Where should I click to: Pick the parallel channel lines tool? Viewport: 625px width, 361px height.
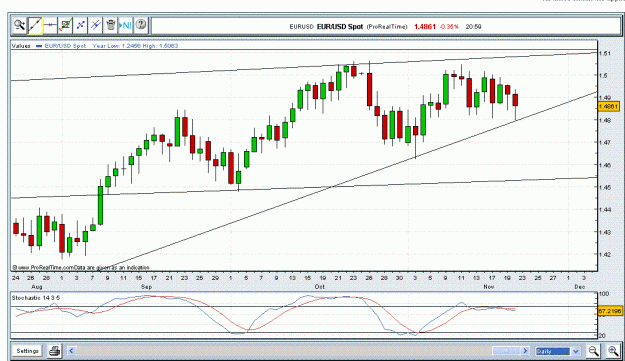96,26
